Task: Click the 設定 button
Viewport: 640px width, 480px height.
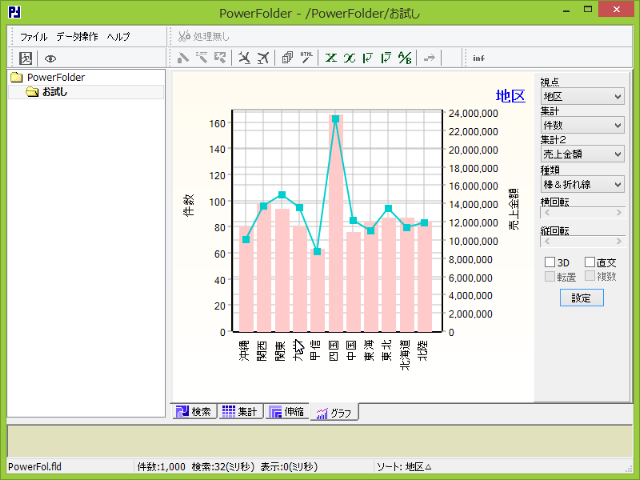Action: (582, 298)
